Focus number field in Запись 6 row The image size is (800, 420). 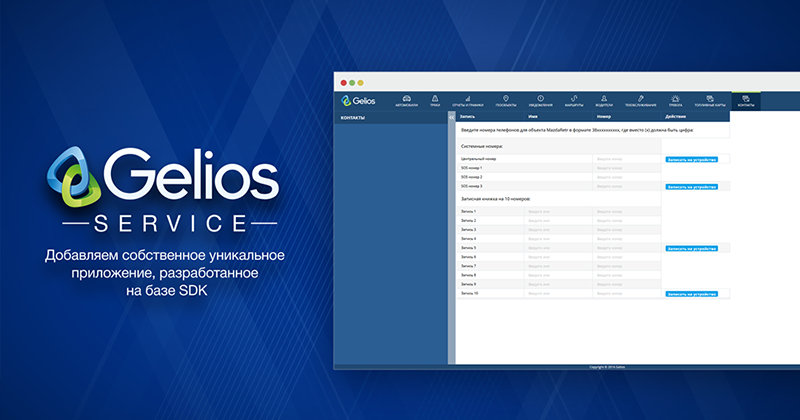click(627, 257)
